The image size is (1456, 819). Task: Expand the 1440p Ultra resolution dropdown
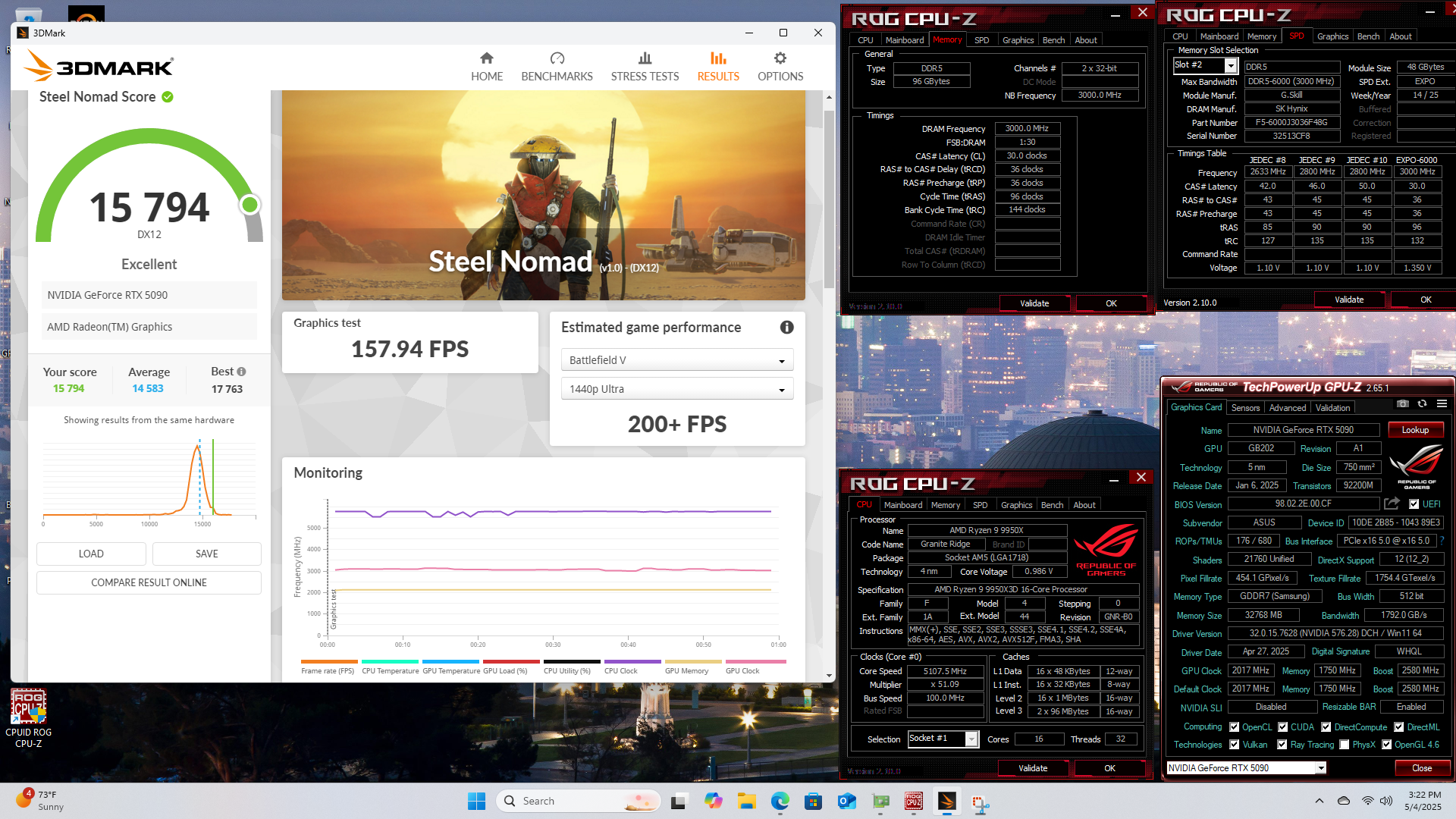tap(676, 389)
